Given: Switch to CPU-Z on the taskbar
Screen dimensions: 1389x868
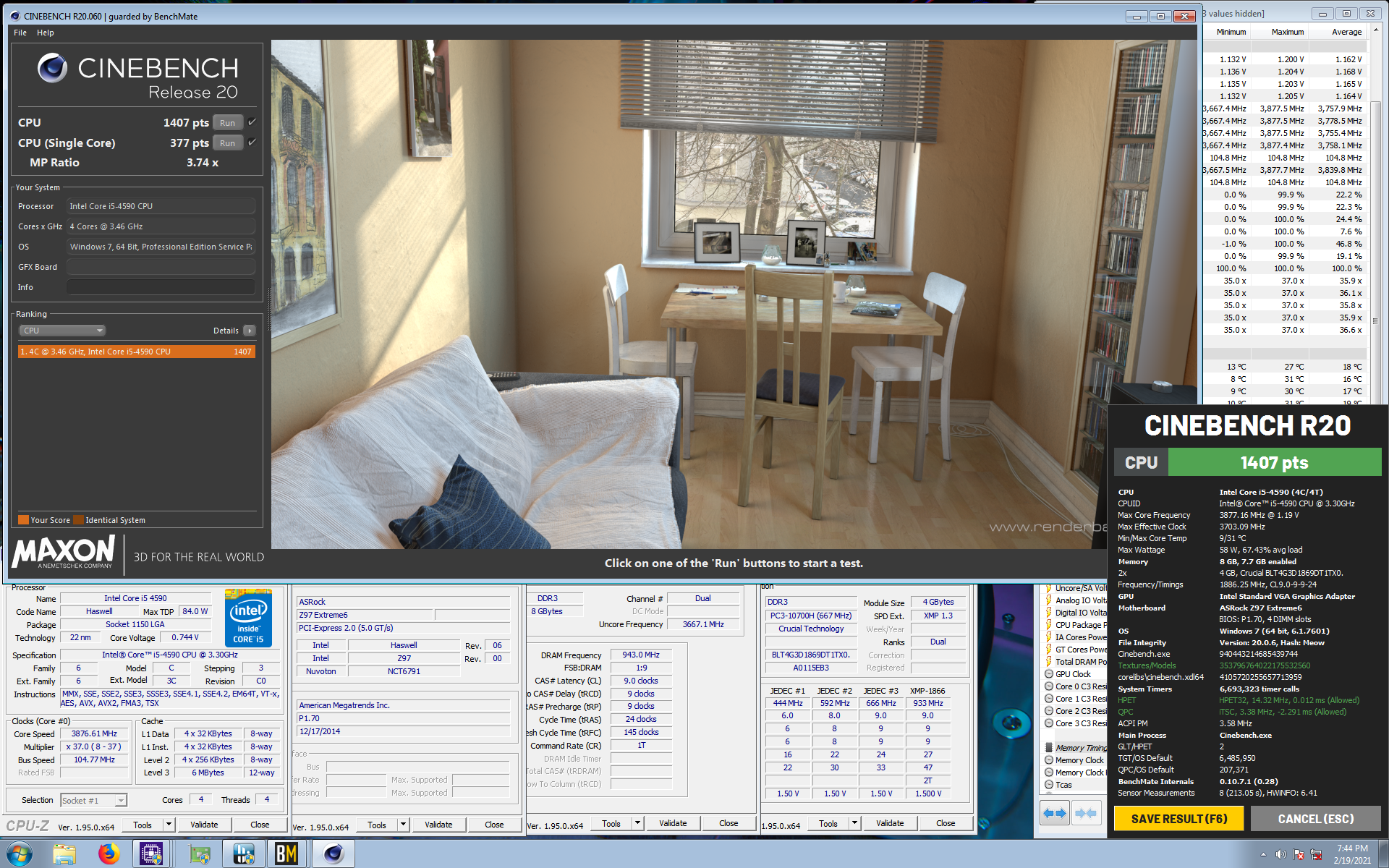Looking at the screenshot, I should 151,854.
